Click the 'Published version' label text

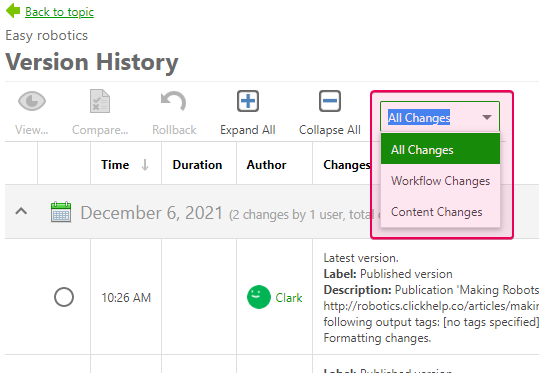[x=406, y=274]
